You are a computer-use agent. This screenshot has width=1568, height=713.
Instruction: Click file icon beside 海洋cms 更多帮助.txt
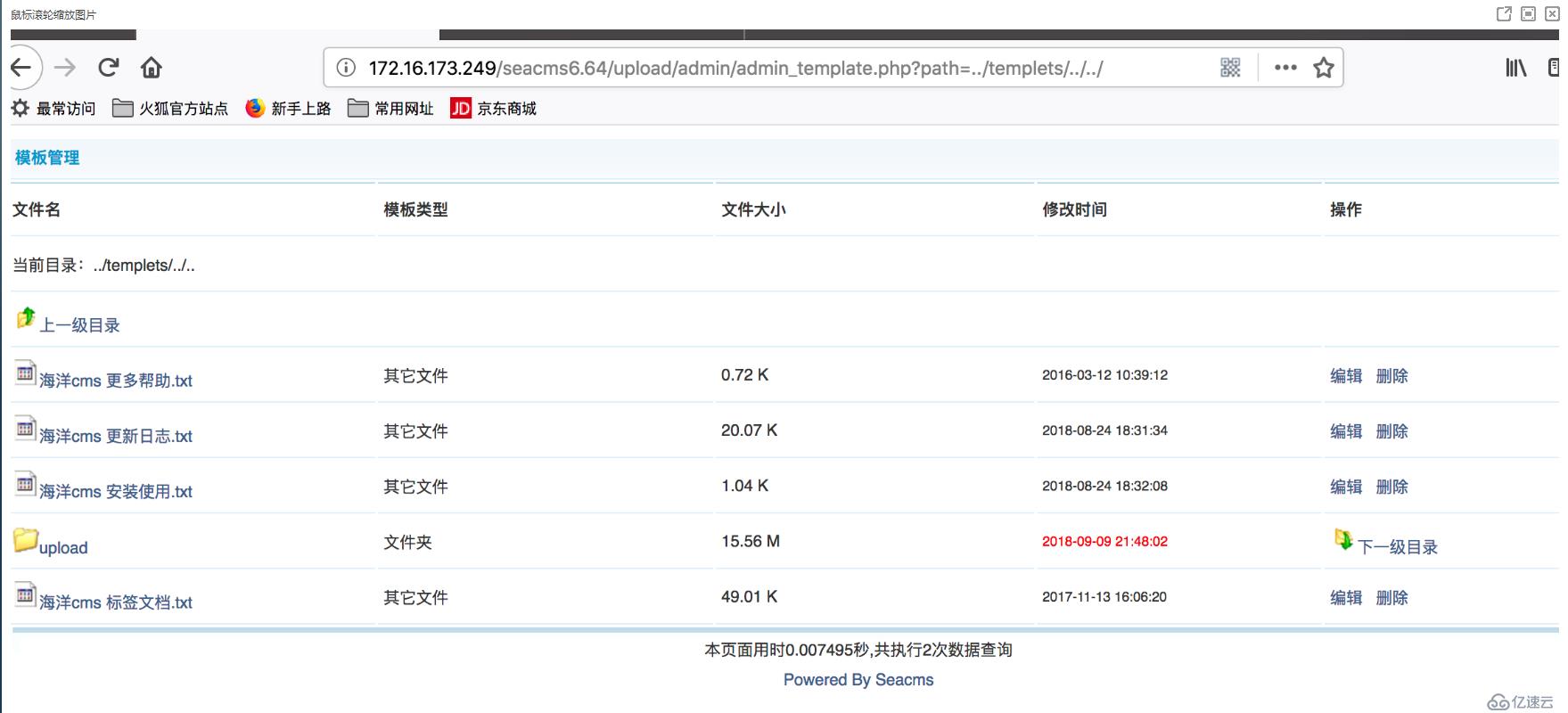coord(25,373)
